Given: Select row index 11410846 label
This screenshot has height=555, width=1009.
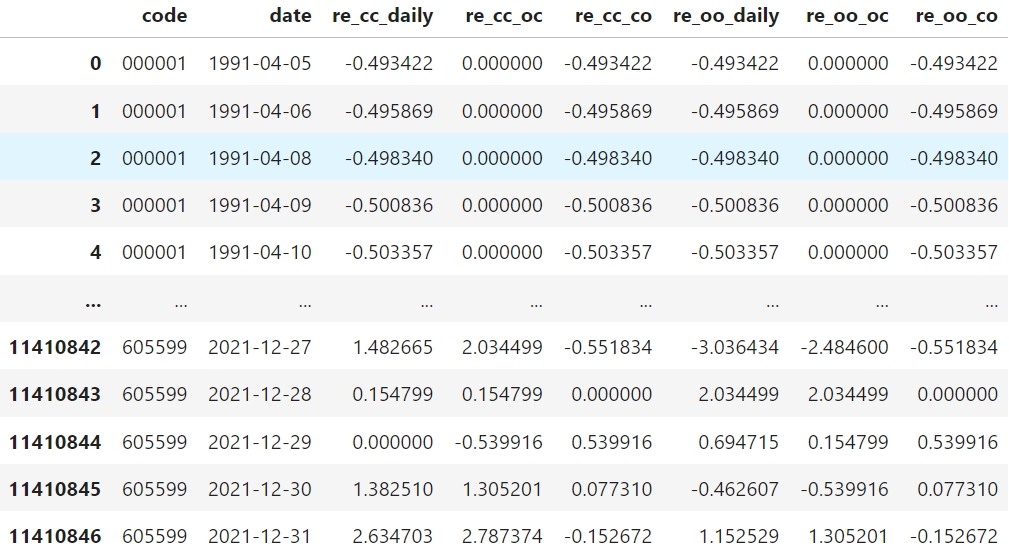Looking at the screenshot, I should (55, 537).
